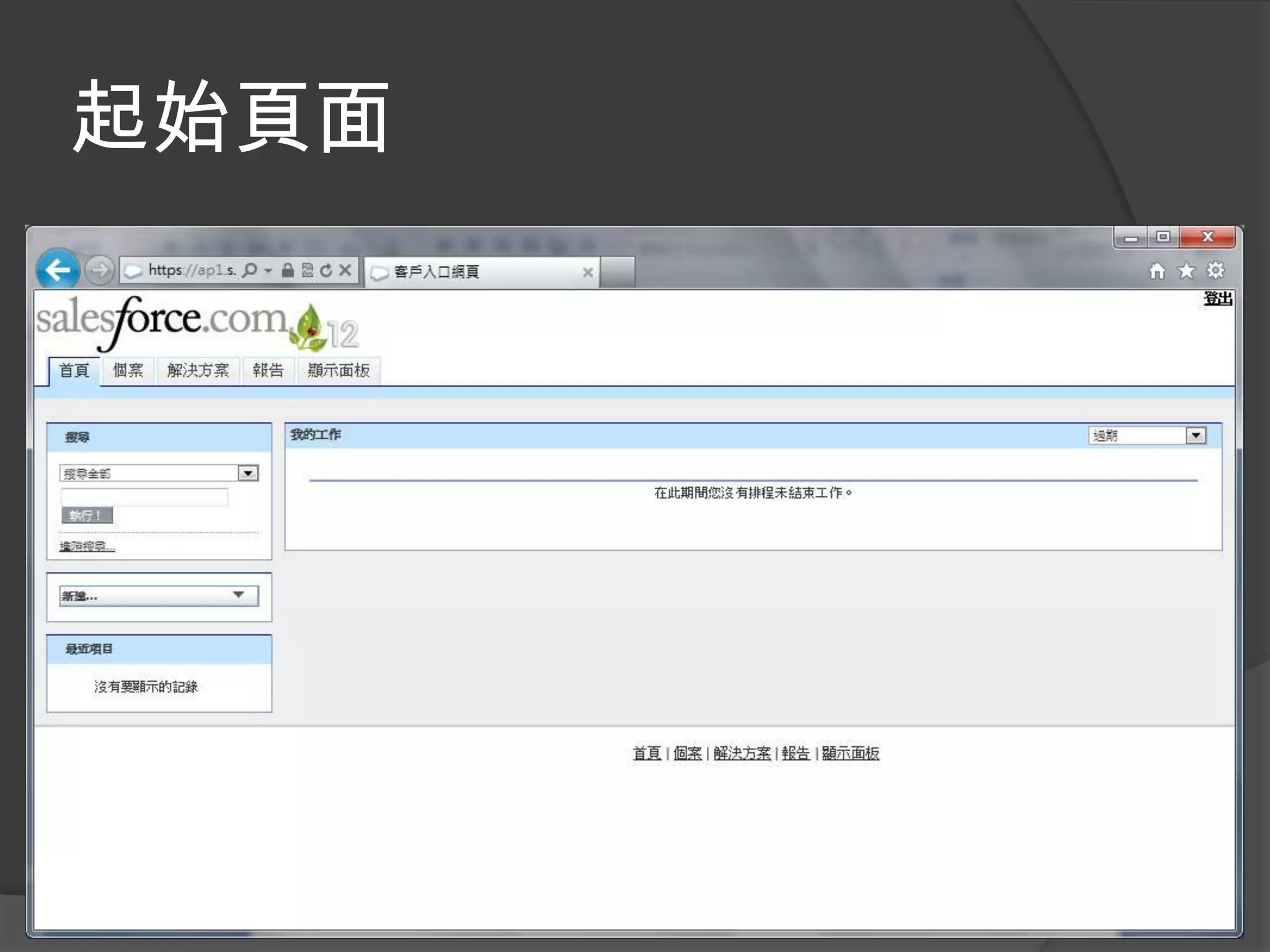This screenshot has height=952, width=1270.
Task: Click the 報告 link in the footer
Action: [x=796, y=753]
